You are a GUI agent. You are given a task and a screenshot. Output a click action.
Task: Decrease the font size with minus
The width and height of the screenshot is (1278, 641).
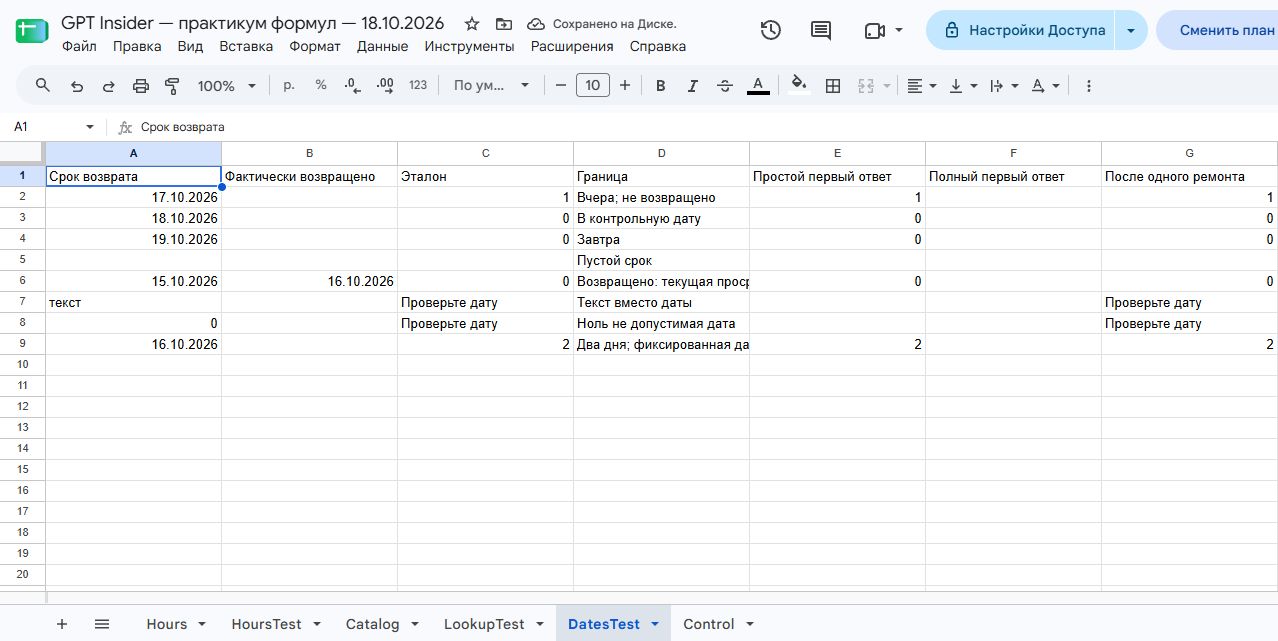coord(561,86)
